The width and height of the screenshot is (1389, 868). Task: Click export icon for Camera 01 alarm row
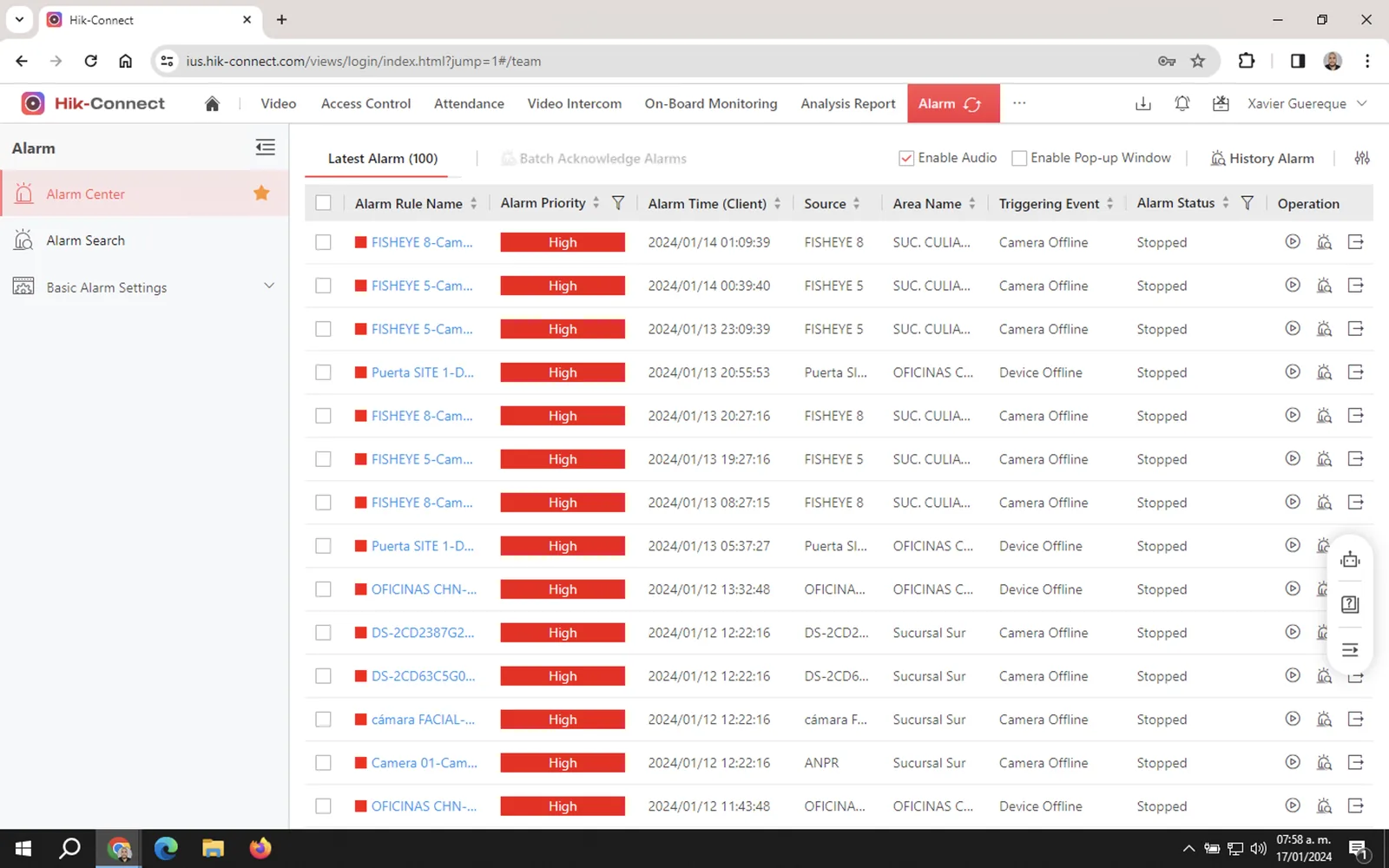tap(1355, 762)
